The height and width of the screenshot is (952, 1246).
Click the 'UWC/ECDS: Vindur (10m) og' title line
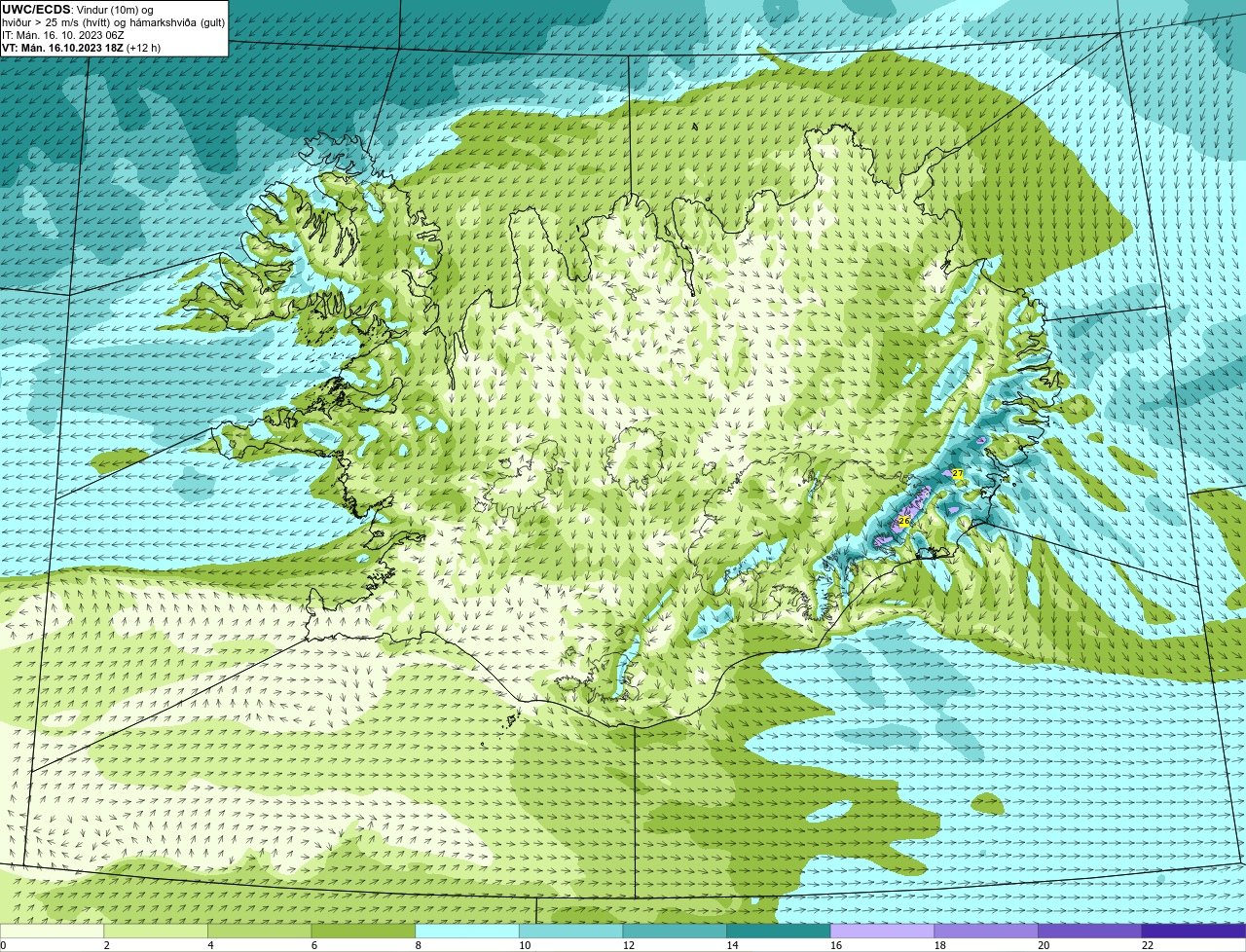pyautogui.click(x=78, y=10)
